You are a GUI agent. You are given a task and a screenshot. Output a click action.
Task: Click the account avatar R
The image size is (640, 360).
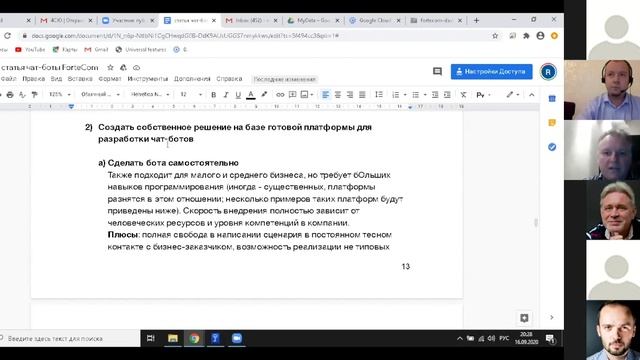(548, 72)
